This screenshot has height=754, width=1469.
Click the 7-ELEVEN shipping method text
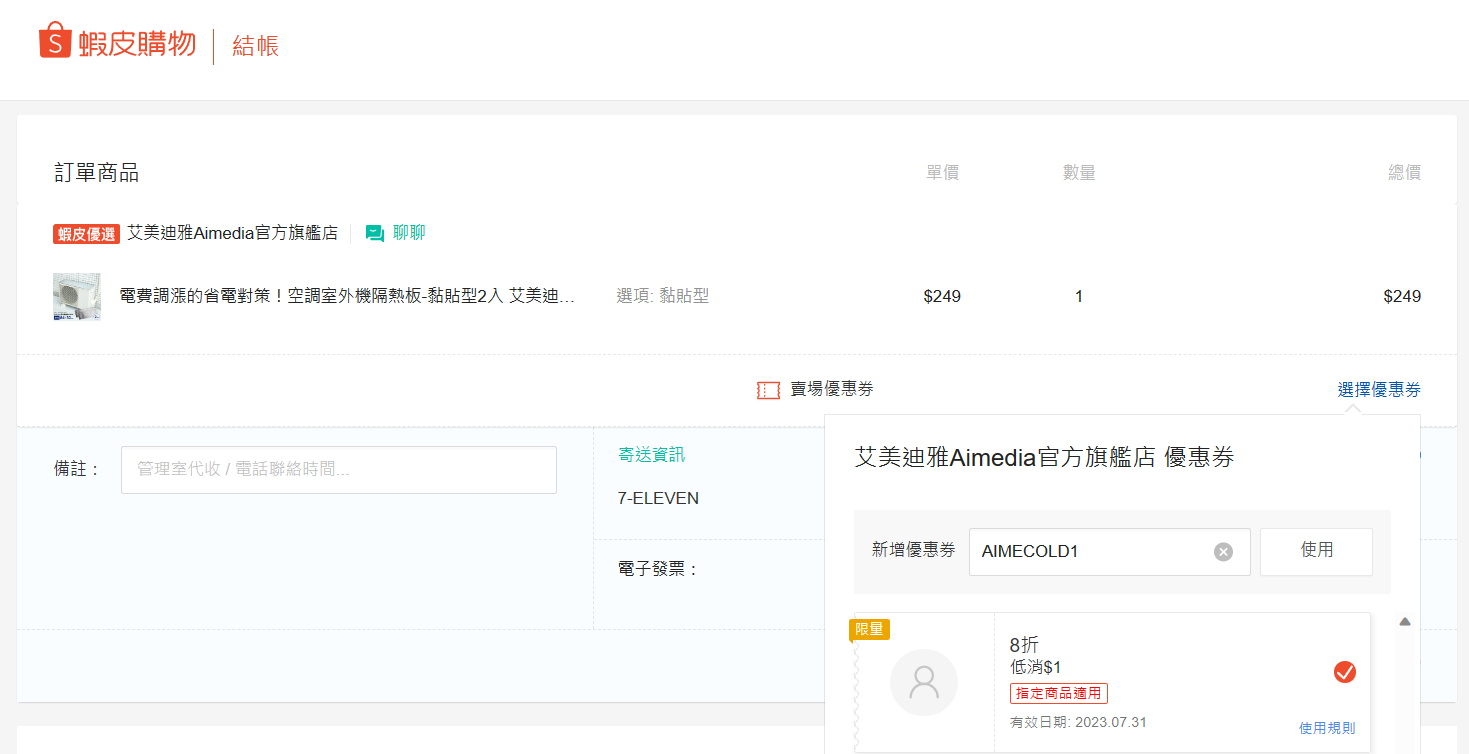pos(658,498)
